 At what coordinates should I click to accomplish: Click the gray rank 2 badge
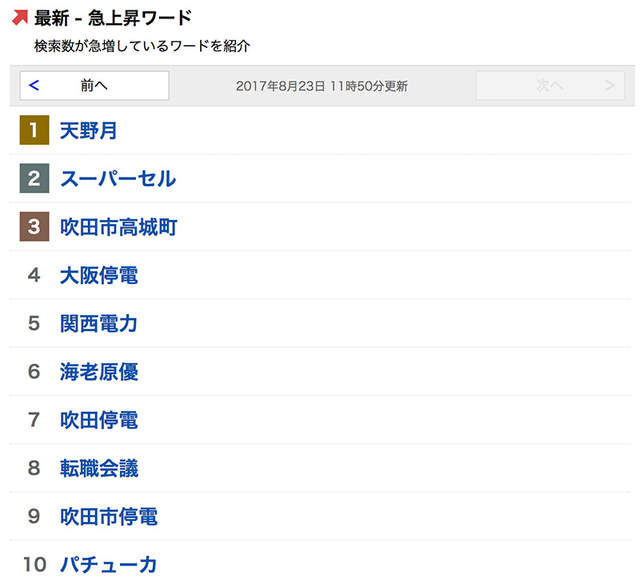pos(34,179)
